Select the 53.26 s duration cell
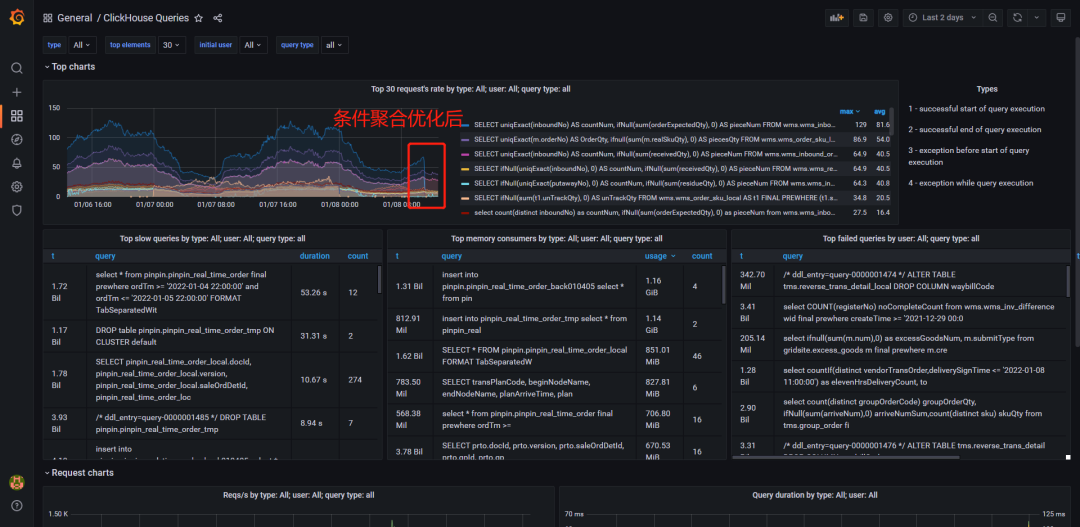 pos(317,291)
